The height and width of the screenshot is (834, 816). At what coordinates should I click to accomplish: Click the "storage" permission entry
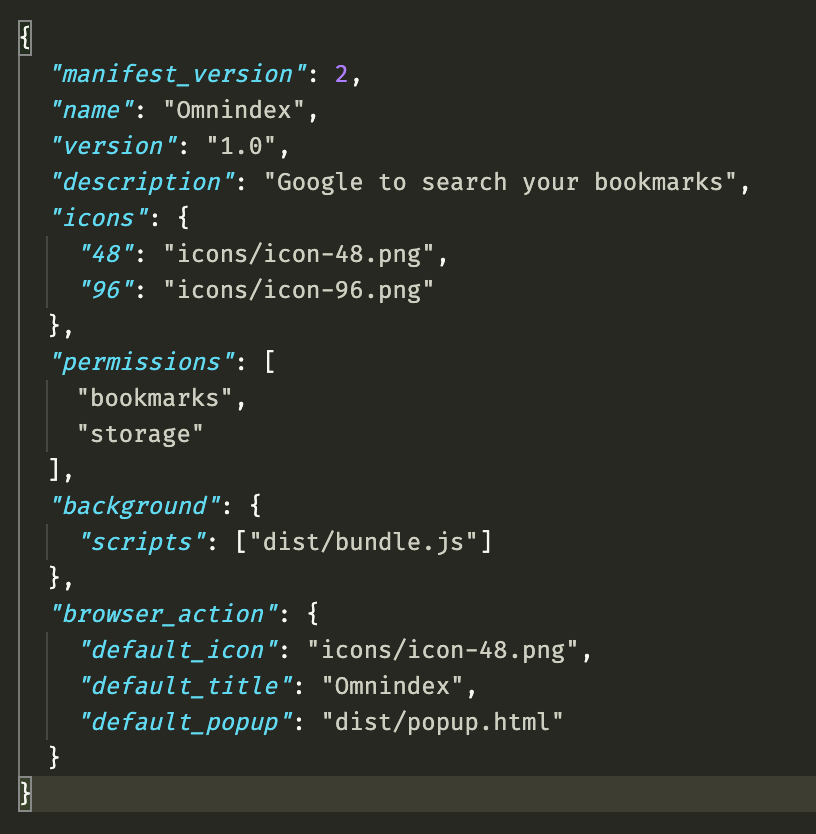coord(140,435)
